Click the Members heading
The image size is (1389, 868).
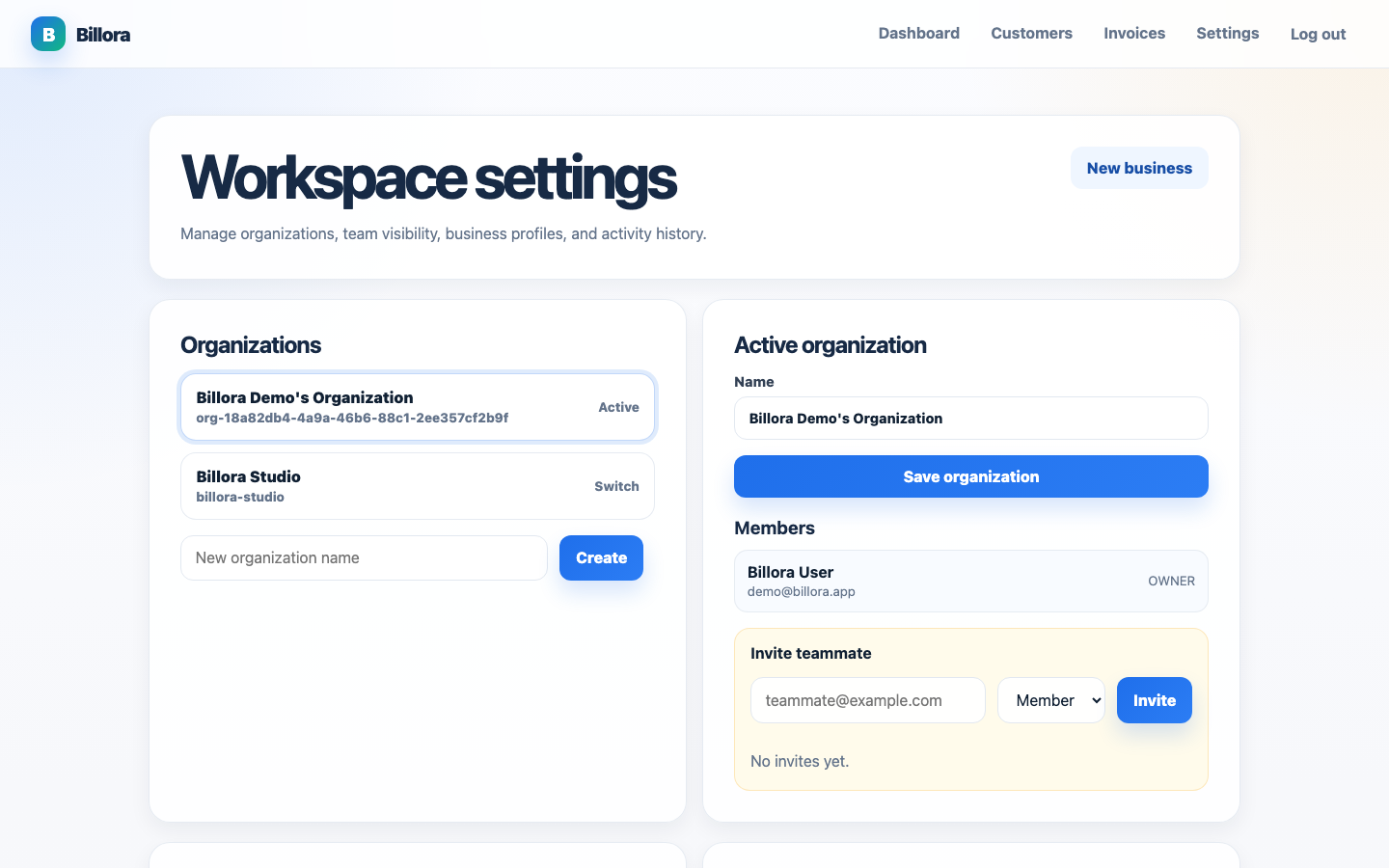[775, 528]
